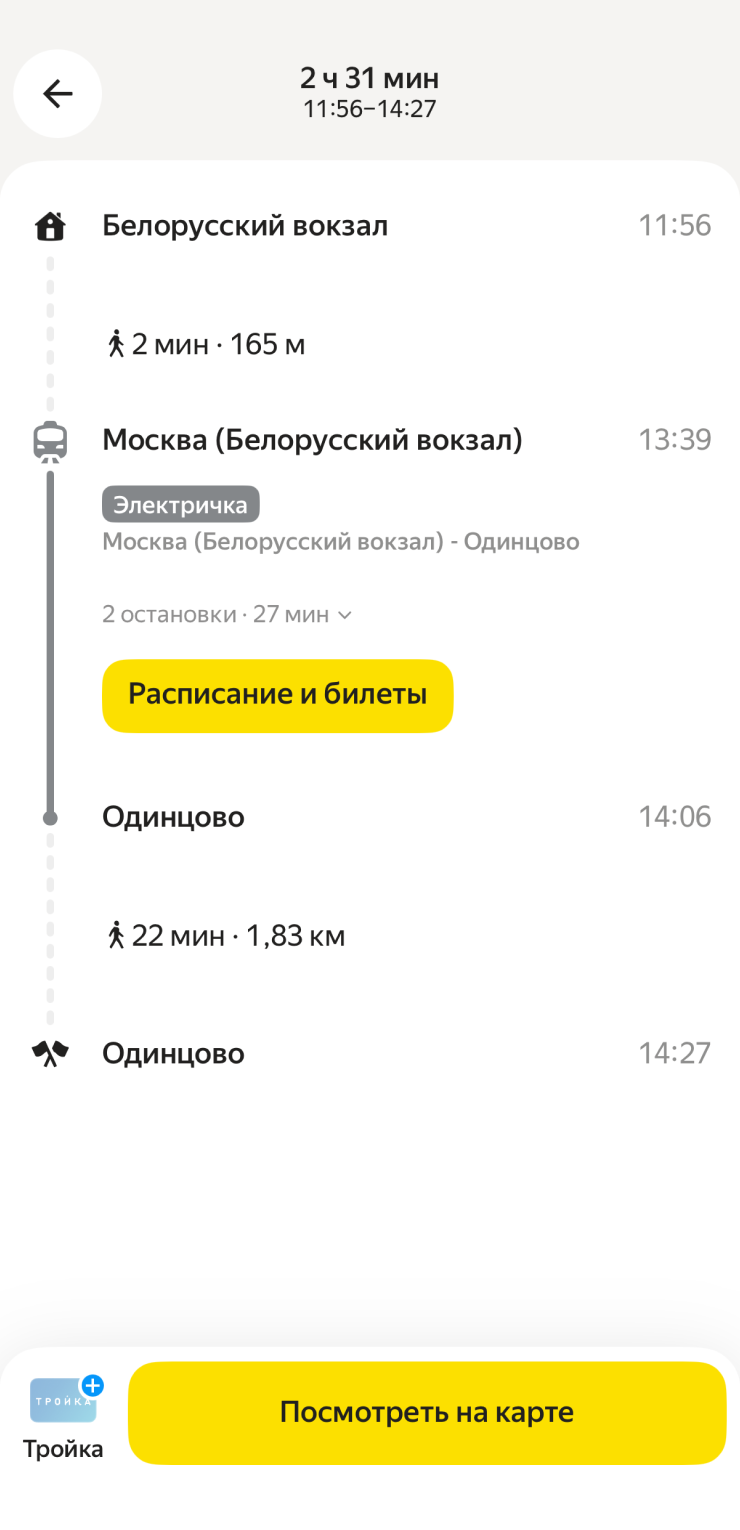Tap the finish flags icon at Одинцово
The image size is (740, 1530).
50,1053
